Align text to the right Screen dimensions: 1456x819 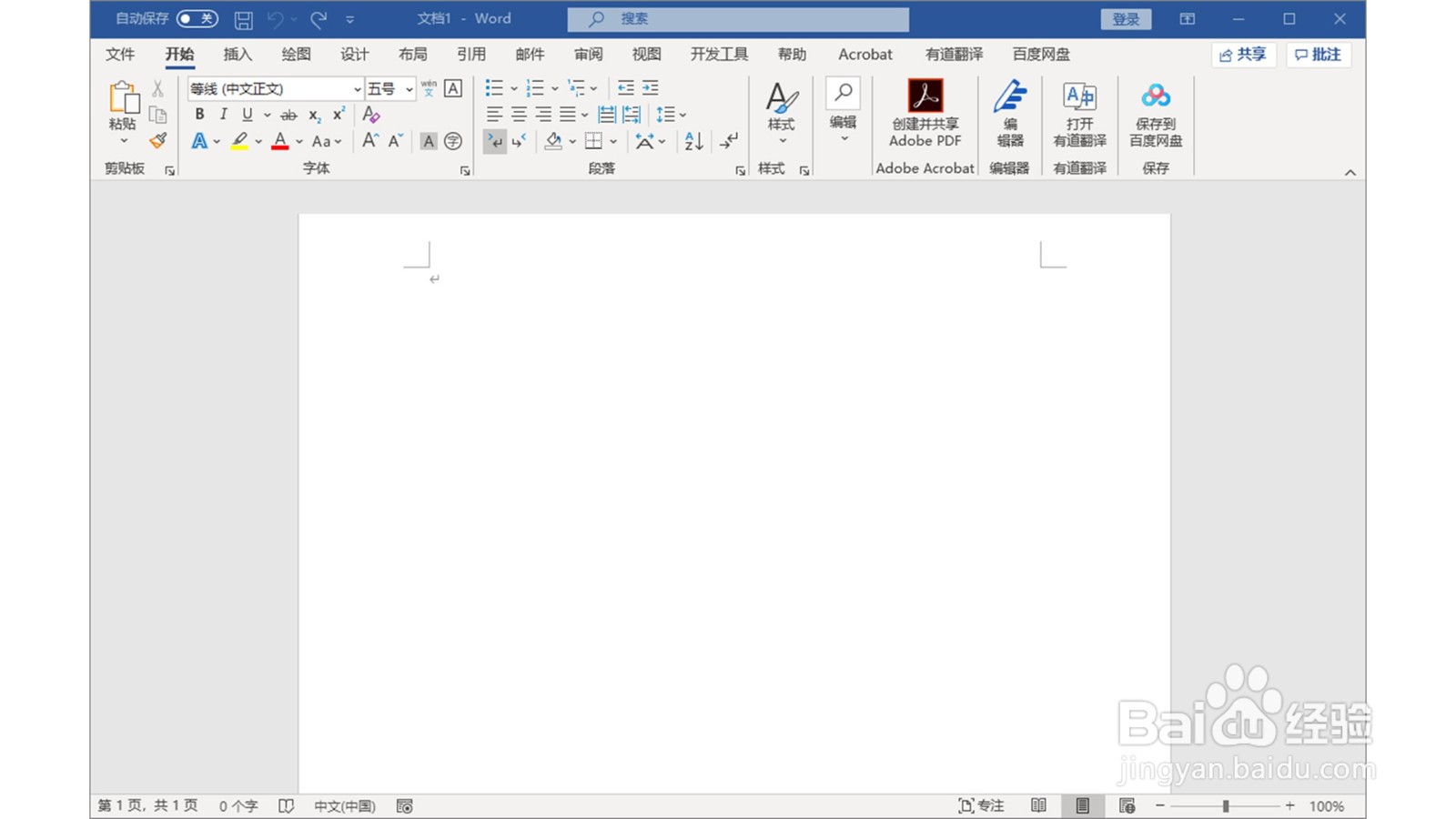[543, 115]
